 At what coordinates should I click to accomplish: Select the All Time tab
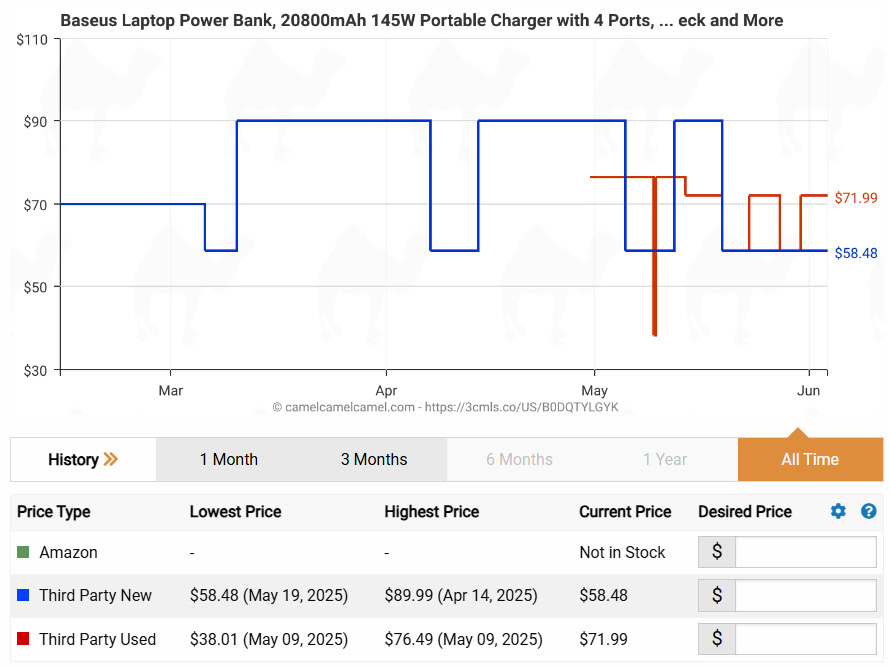click(x=810, y=460)
